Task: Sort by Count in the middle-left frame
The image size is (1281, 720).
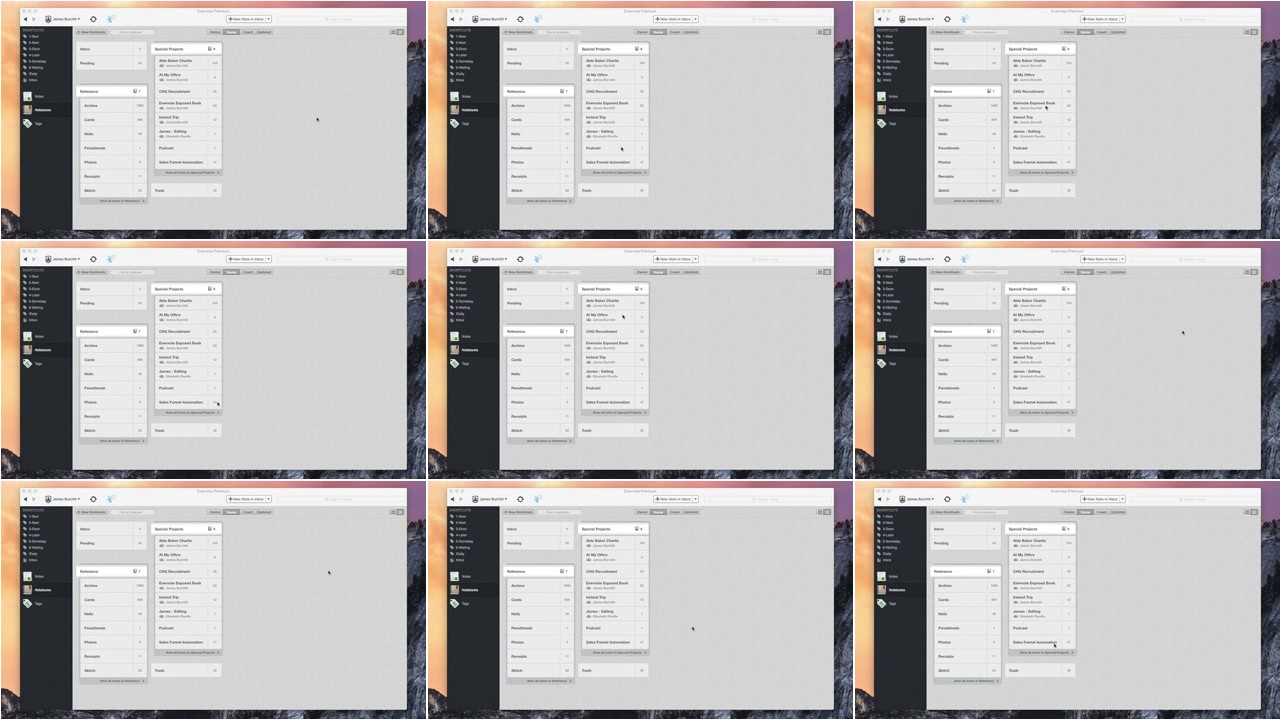Action: pos(248,272)
